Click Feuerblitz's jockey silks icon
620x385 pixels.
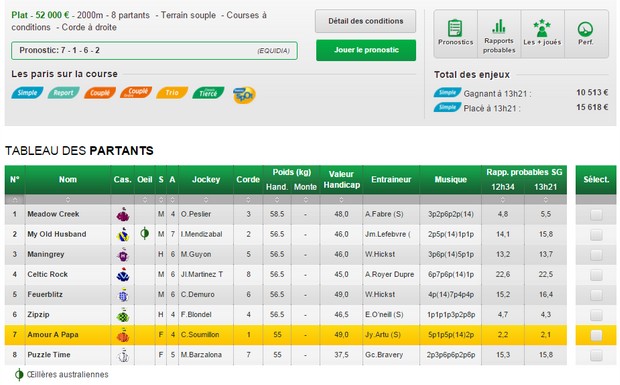point(123,295)
